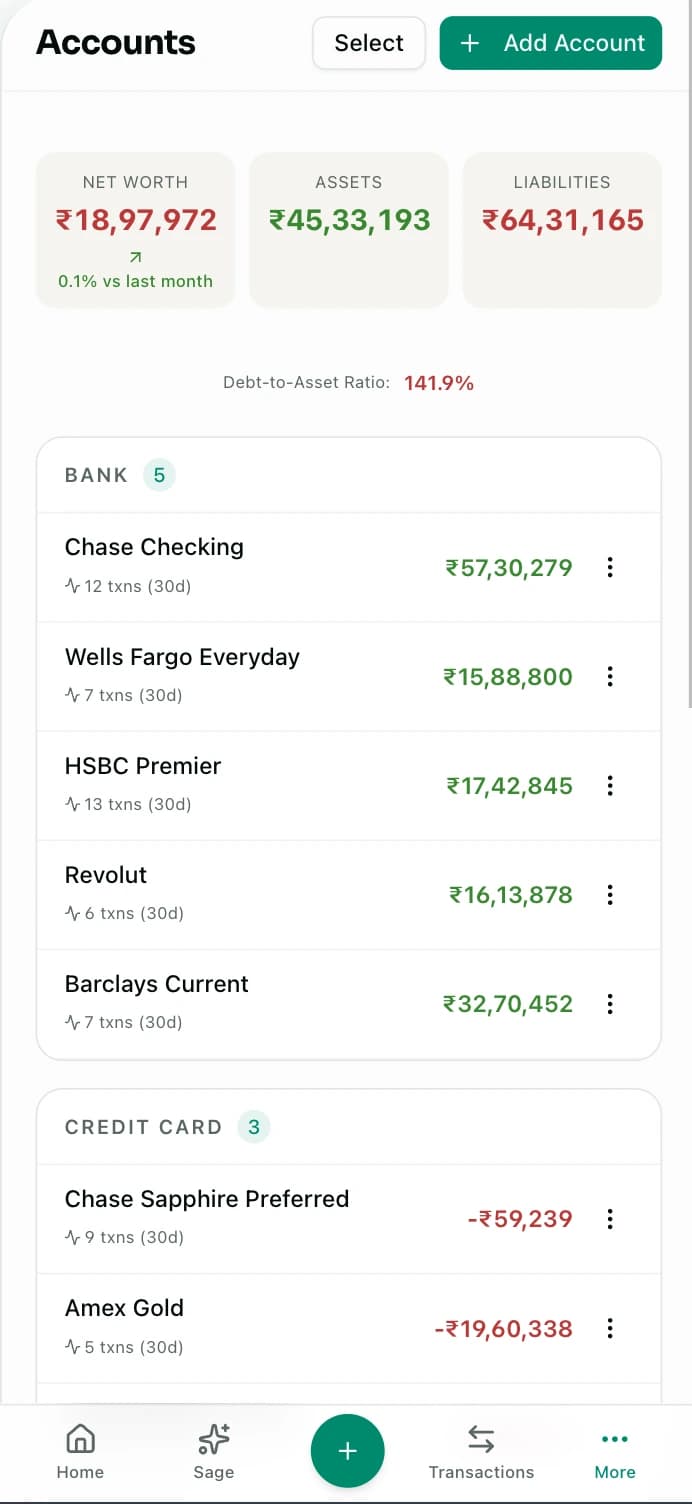Tap the CREDIT CARD section count badge
The image size is (692, 1504).
tap(254, 1127)
